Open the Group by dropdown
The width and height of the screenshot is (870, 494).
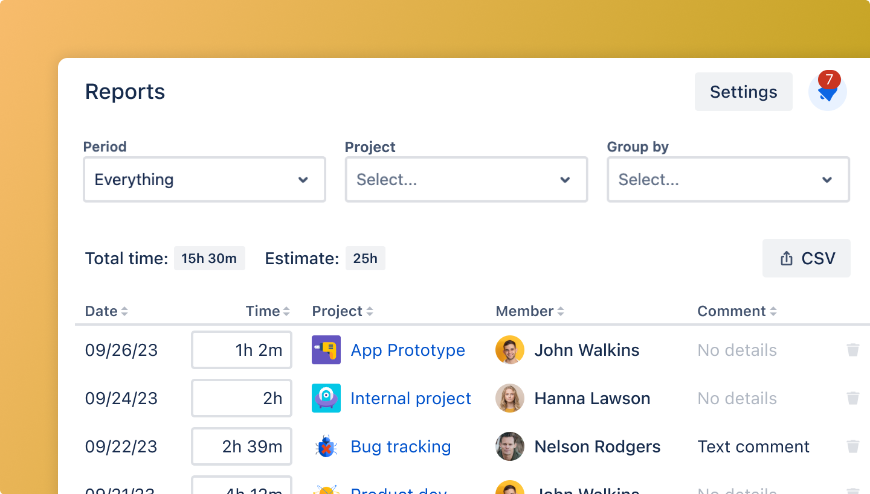click(x=728, y=180)
